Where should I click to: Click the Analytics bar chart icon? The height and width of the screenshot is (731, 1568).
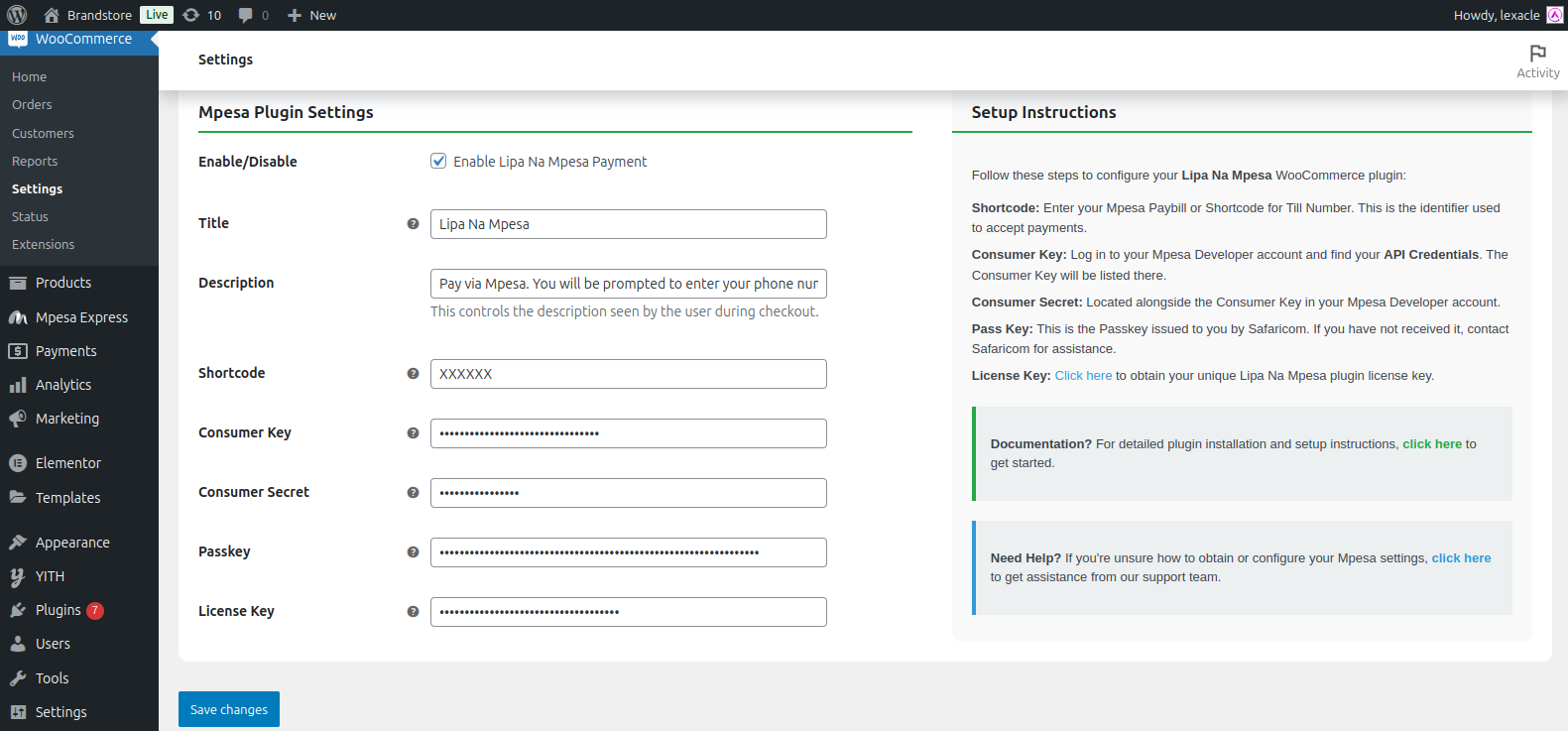18,385
